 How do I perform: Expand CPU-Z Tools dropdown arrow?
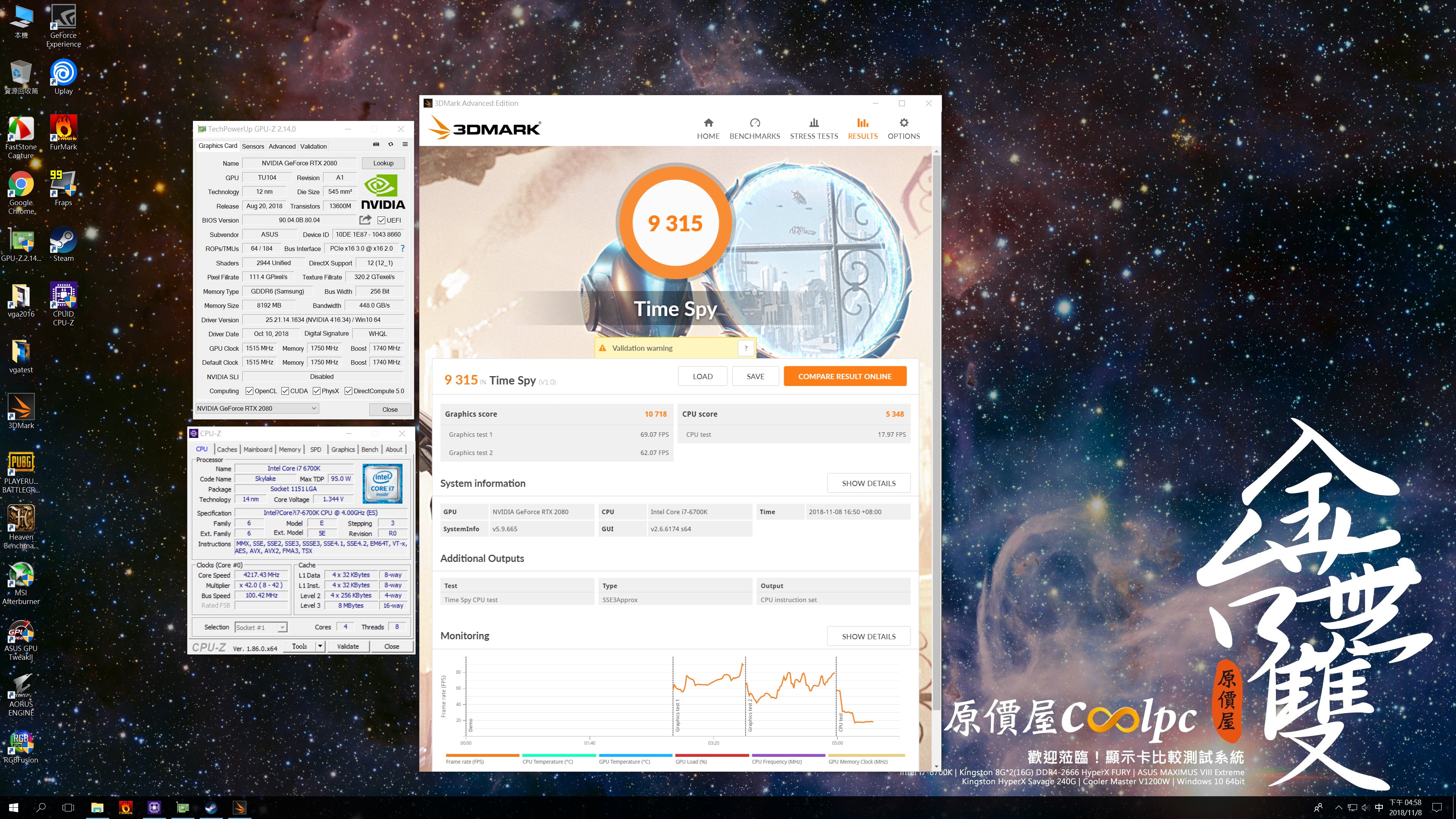320,646
